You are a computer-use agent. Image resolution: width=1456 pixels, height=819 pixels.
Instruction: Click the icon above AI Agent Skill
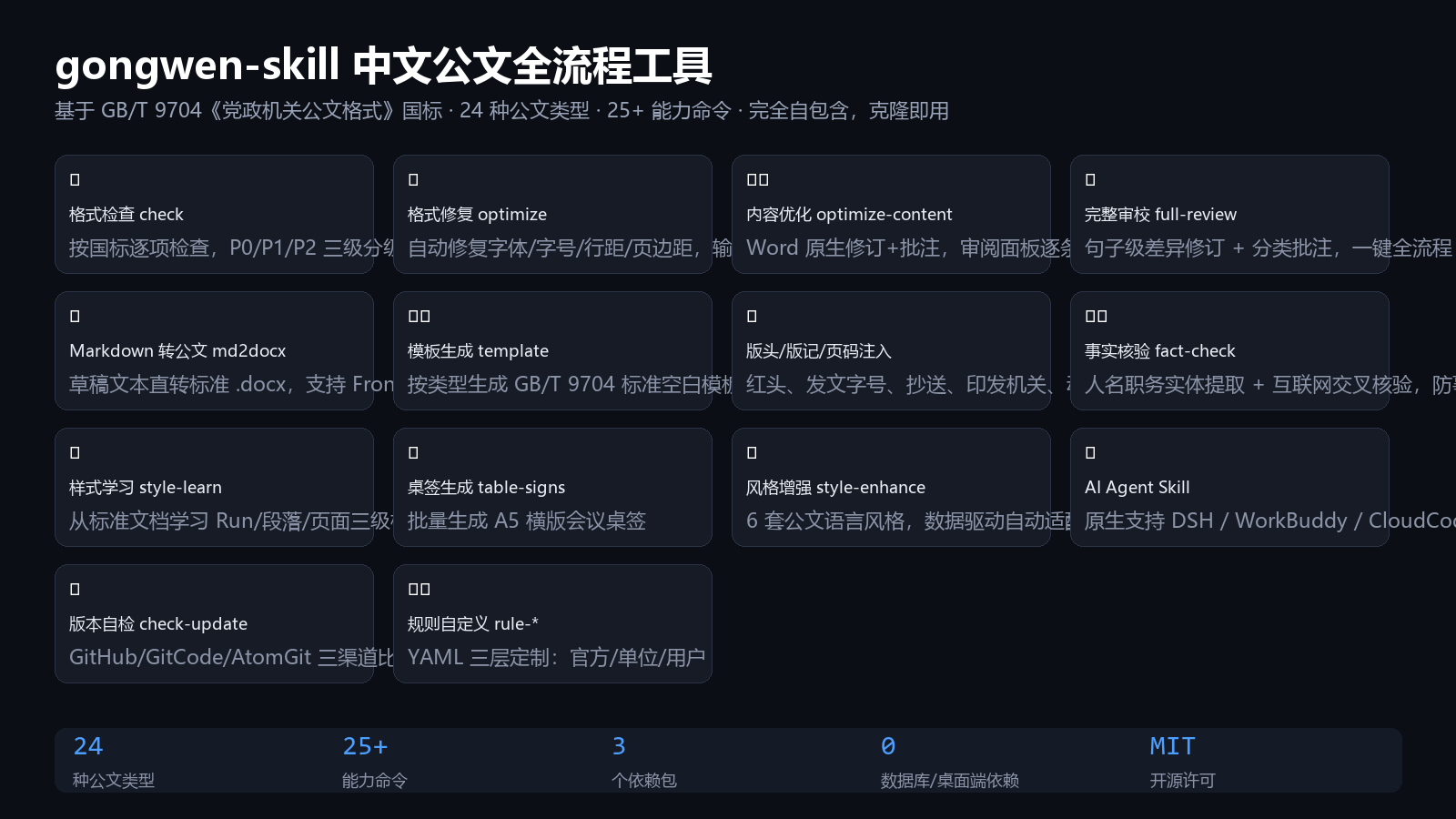pyautogui.click(x=1090, y=453)
